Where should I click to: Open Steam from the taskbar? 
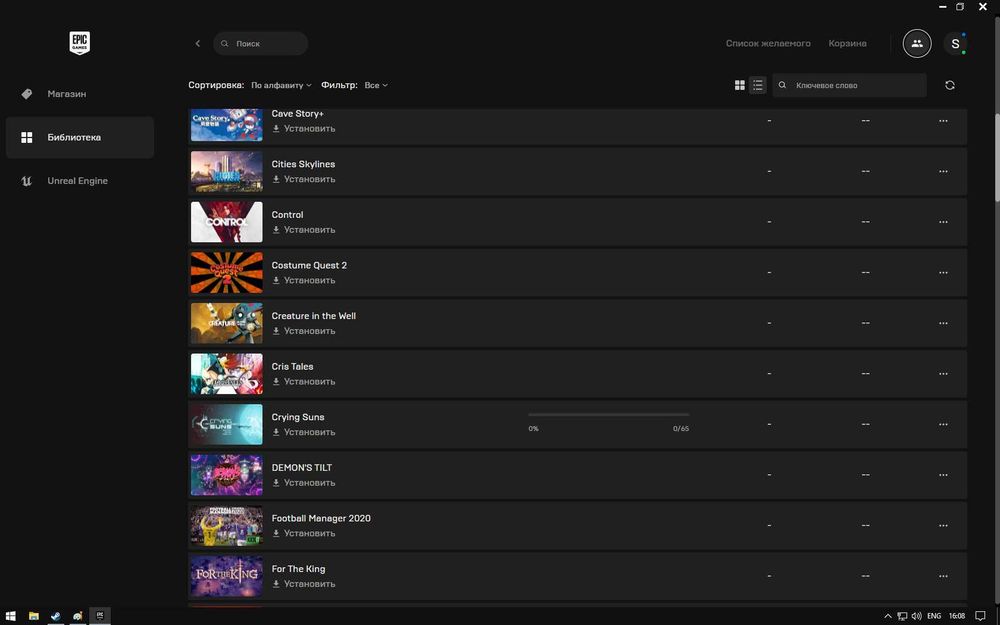pyautogui.click(x=55, y=616)
